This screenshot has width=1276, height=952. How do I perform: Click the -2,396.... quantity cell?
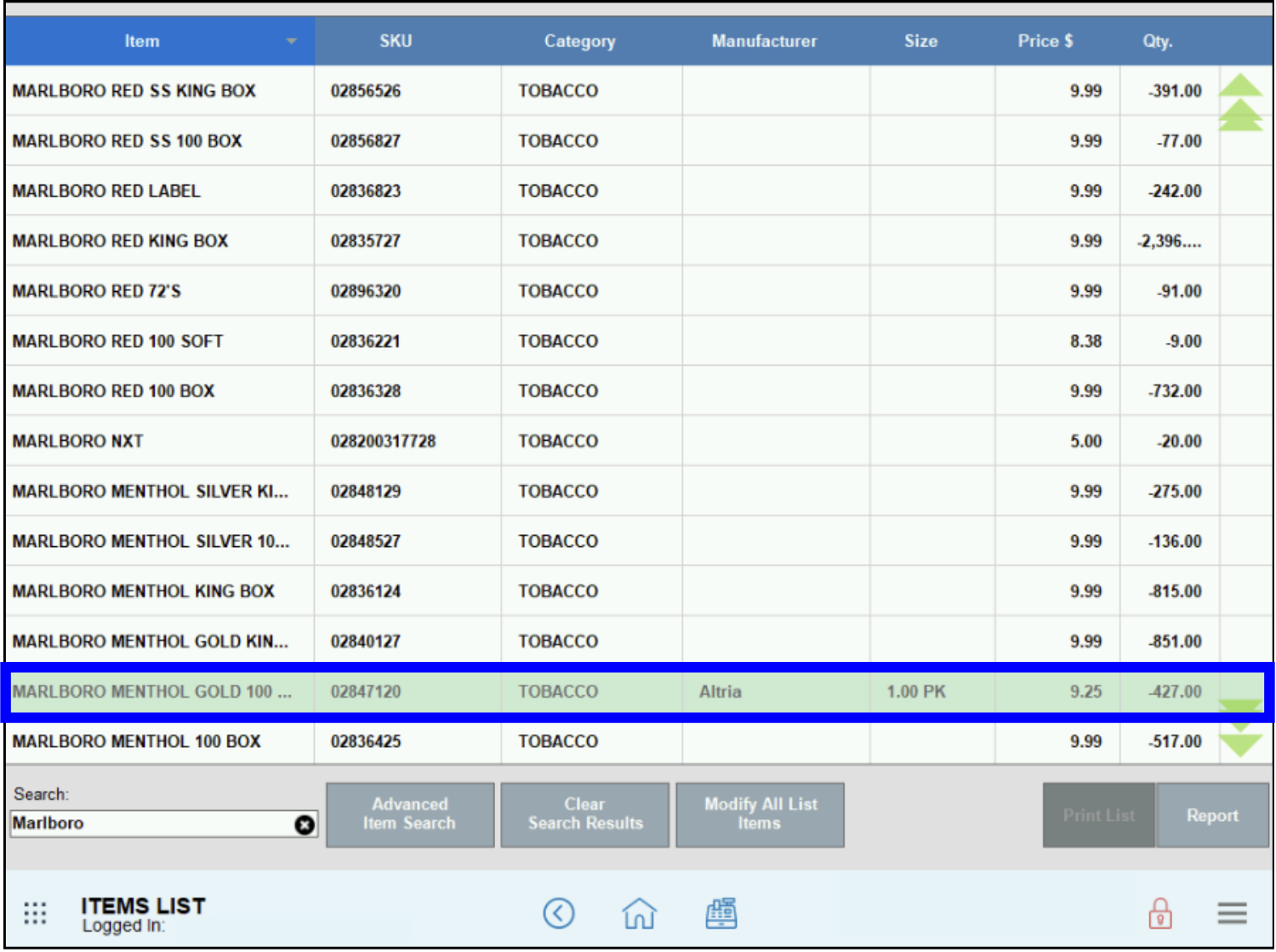coord(1170,241)
